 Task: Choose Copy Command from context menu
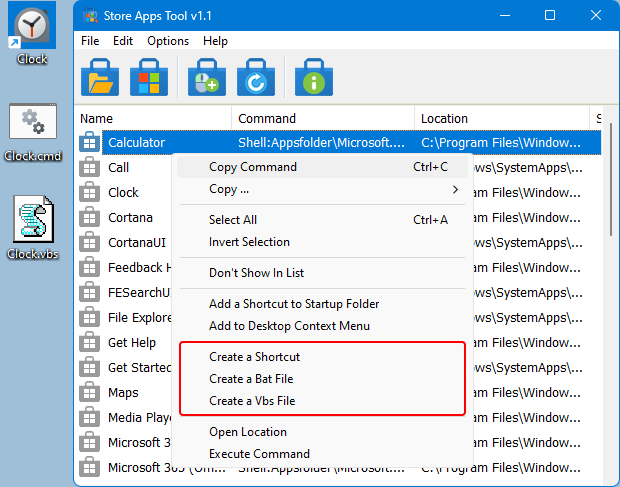tap(252, 167)
